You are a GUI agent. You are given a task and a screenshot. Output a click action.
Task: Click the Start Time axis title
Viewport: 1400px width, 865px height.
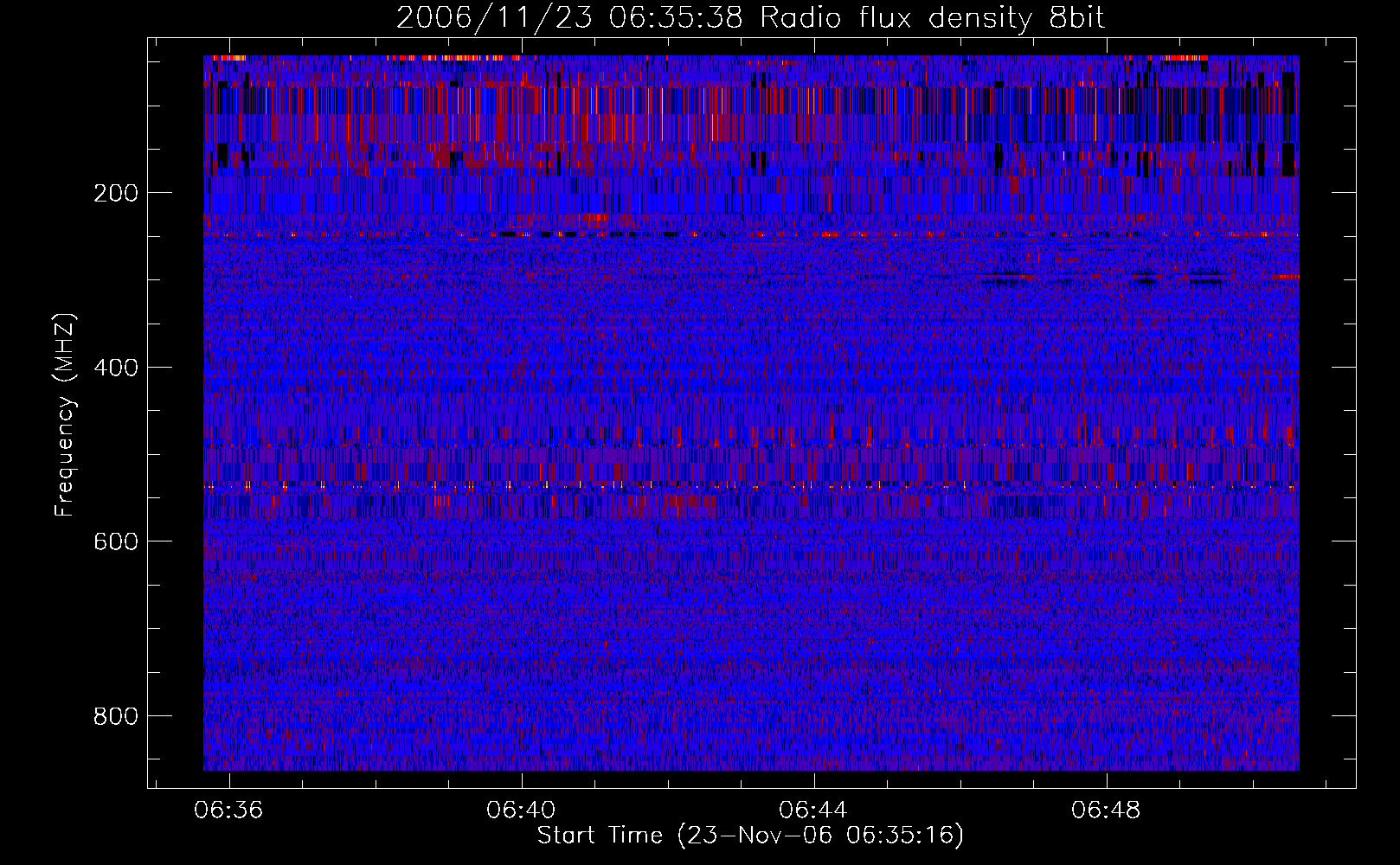(750, 836)
